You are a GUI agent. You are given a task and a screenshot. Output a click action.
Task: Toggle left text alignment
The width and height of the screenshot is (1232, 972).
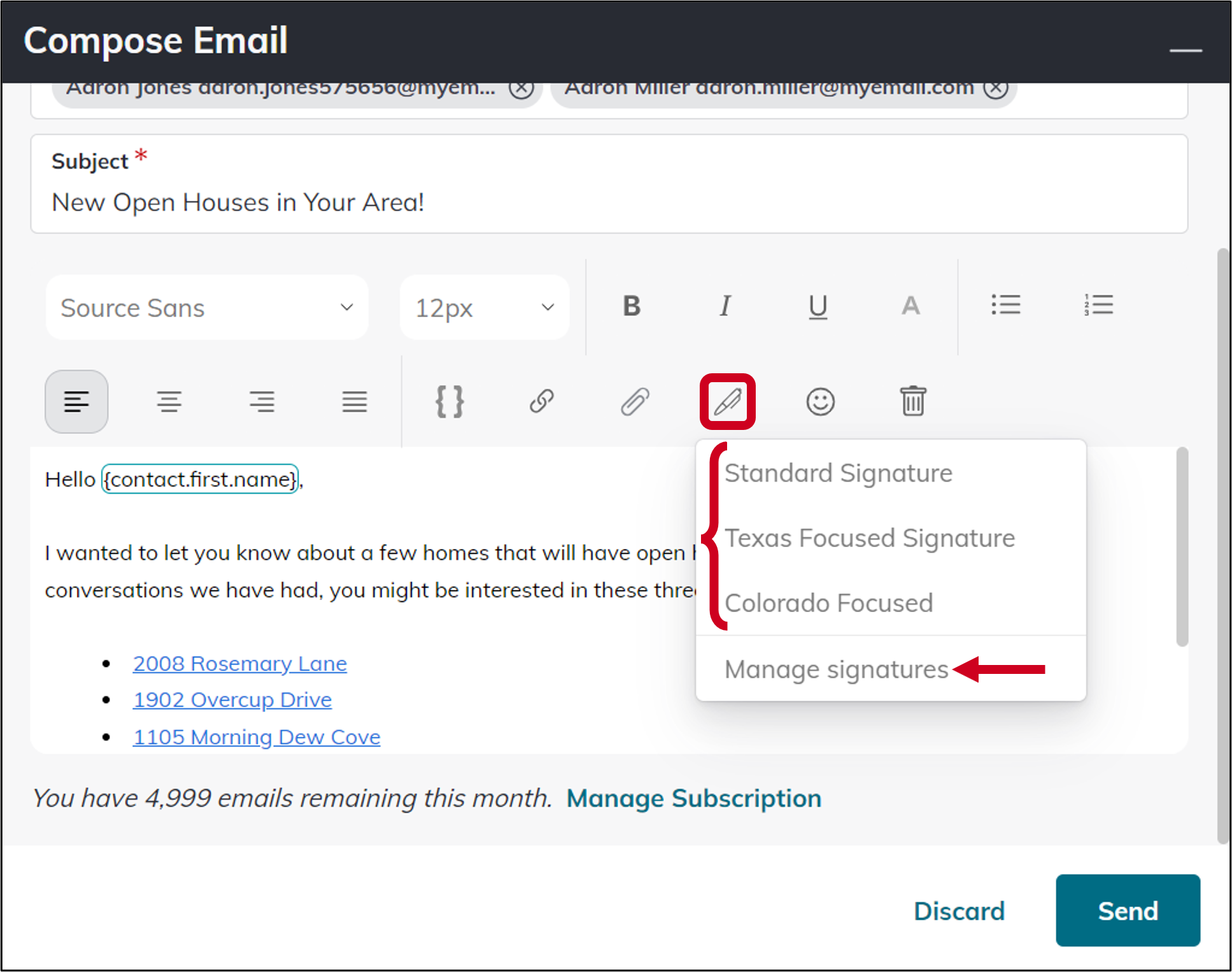point(76,401)
